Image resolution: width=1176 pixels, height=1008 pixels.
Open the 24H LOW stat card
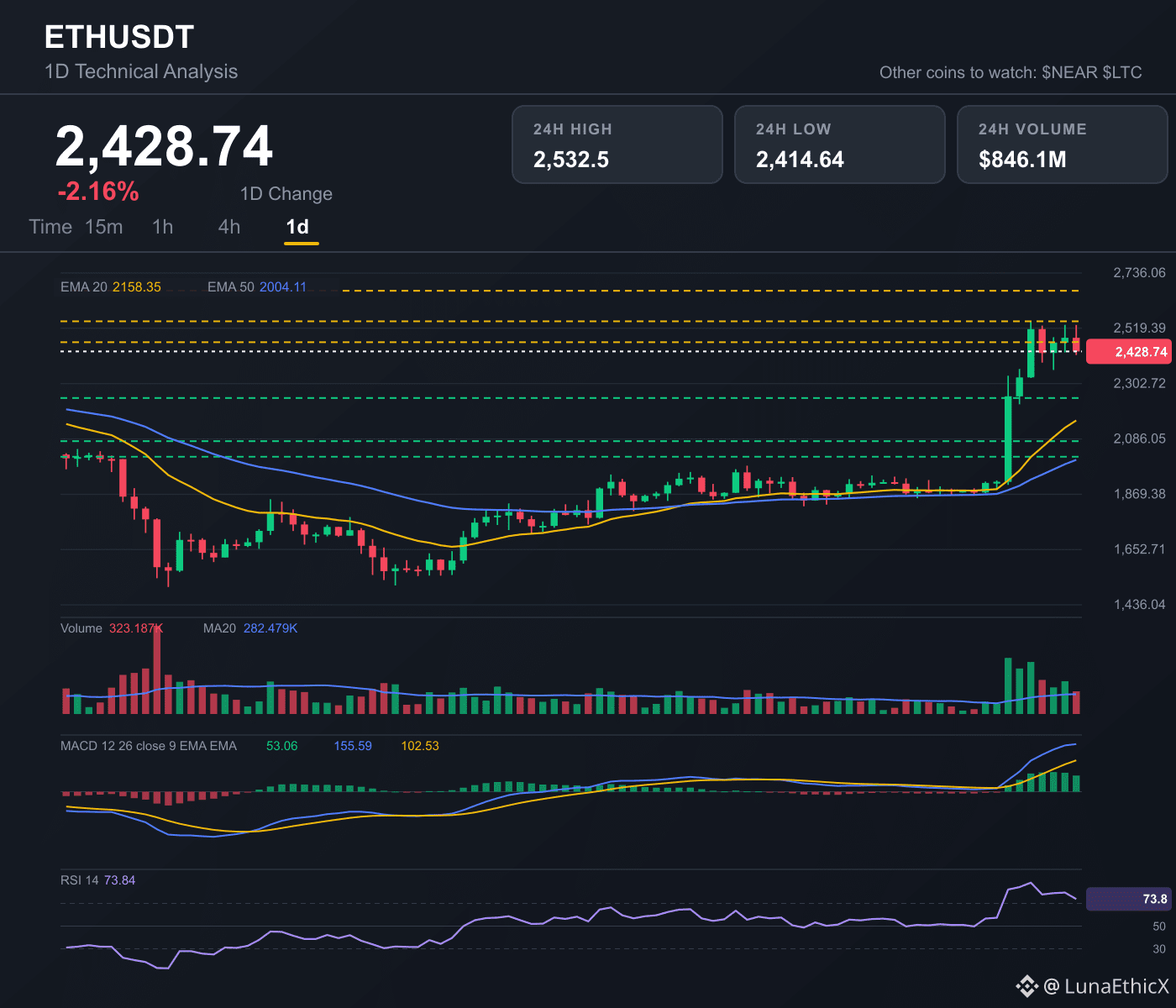[840, 144]
